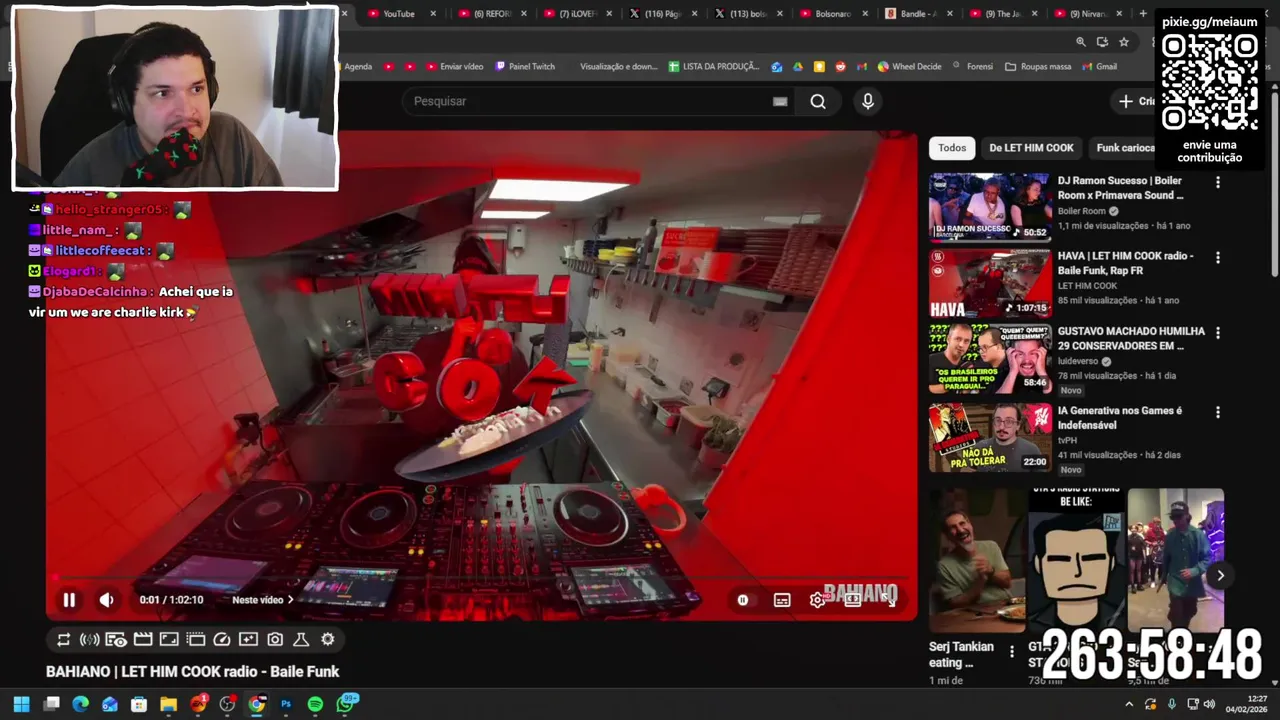1280x720 pixels.
Task: Mute the video volume
Action: (107, 600)
